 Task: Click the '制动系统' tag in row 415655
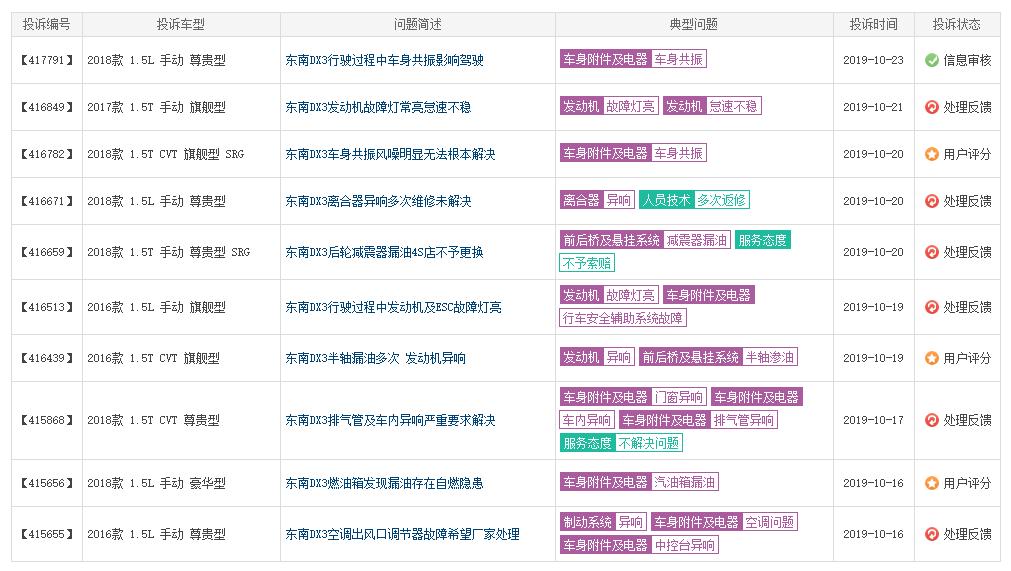(587, 522)
